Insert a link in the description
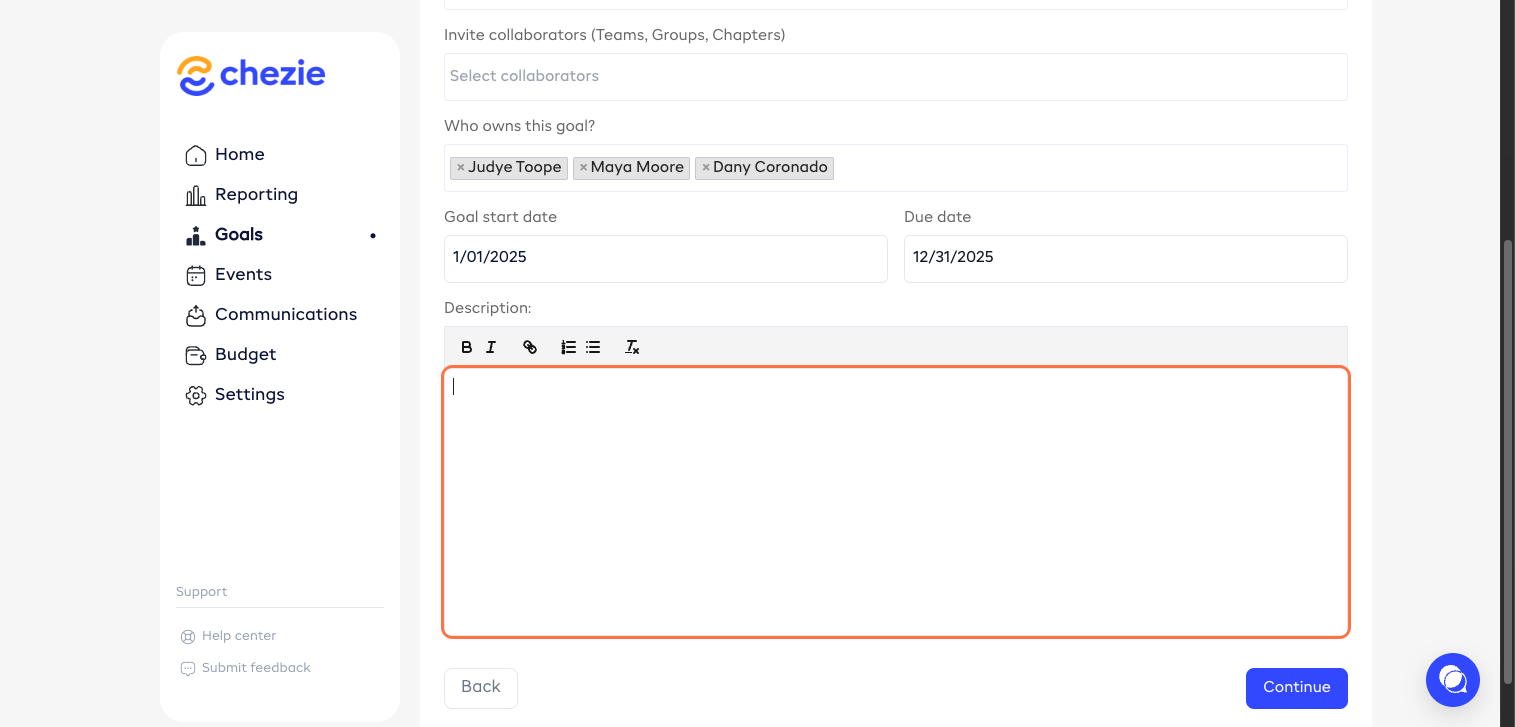Viewport: 1515px width, 727px height. click(530, 347)
